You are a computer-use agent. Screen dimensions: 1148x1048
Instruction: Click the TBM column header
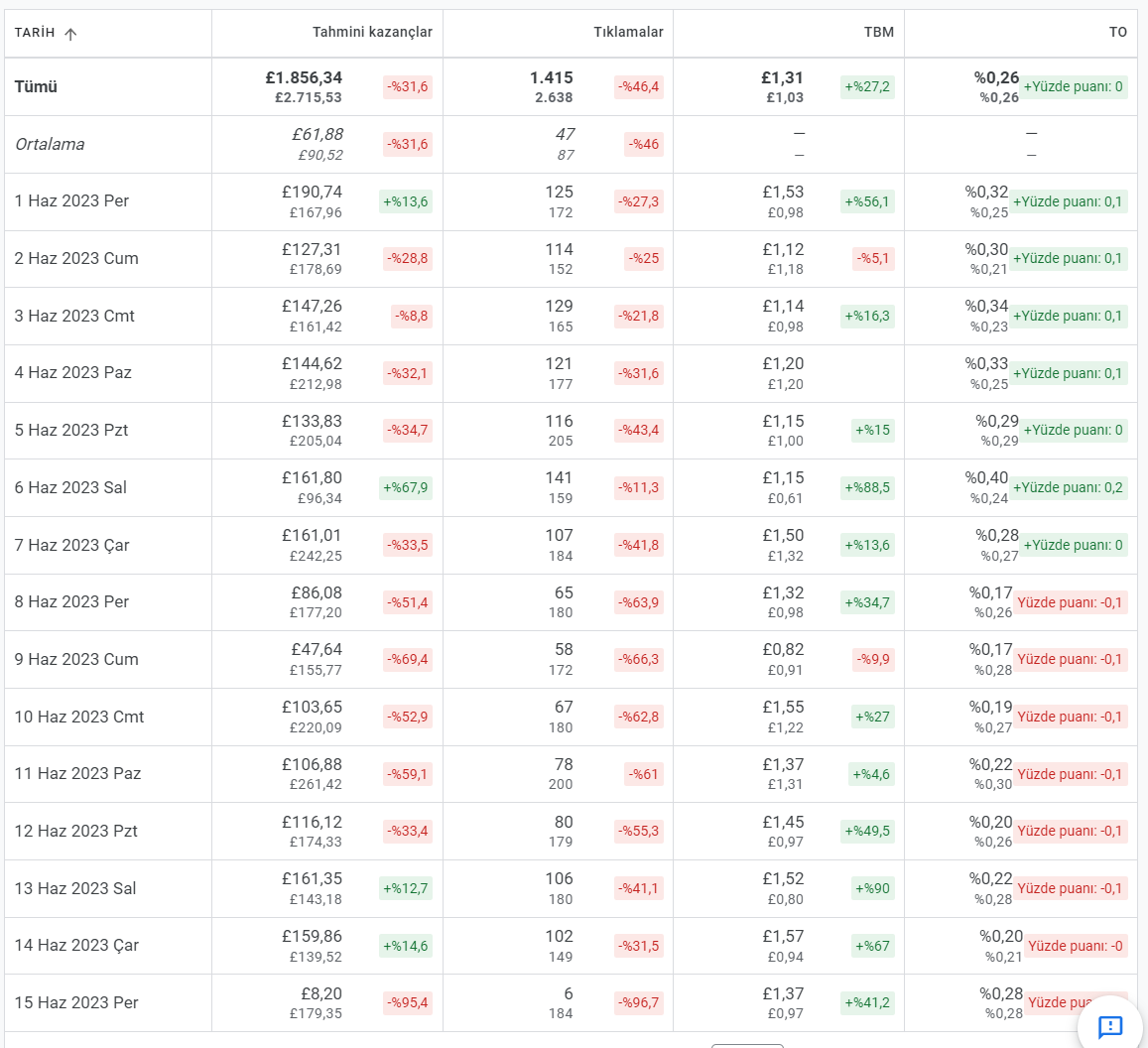coord(878,32)
